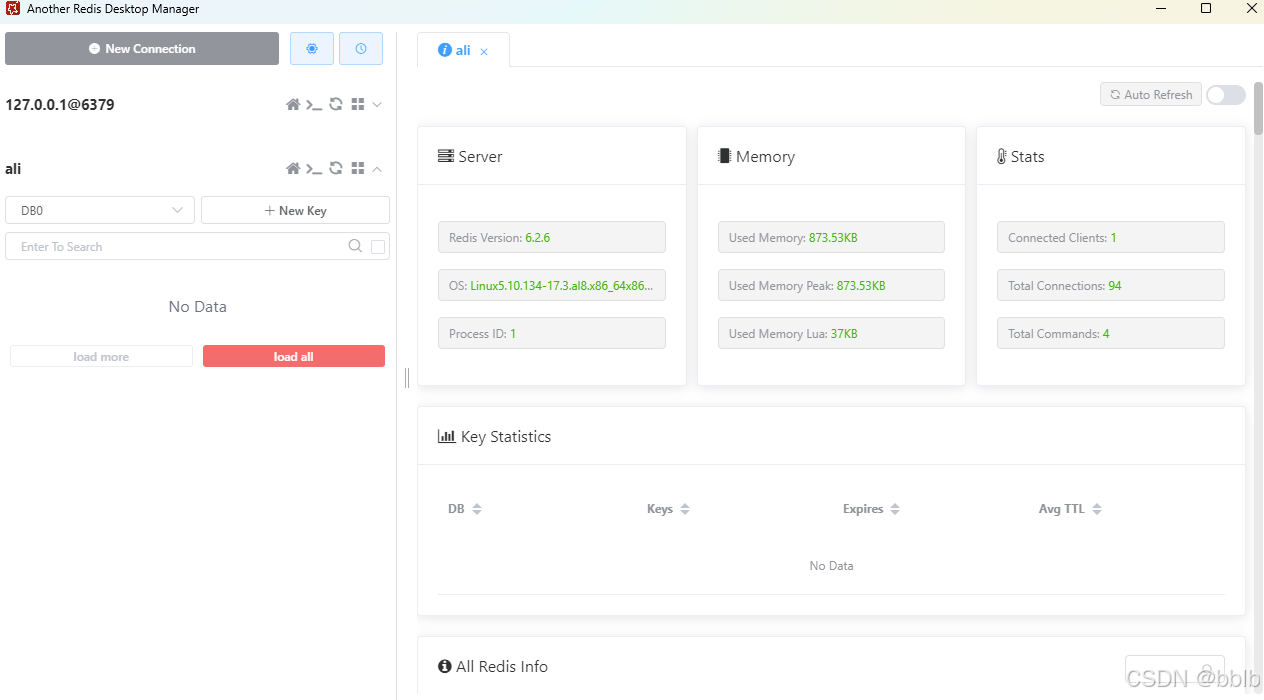Viewport: 1264px width, 700px height.
Task: Click the All Redis Info heading
Action: click(493, 666)
